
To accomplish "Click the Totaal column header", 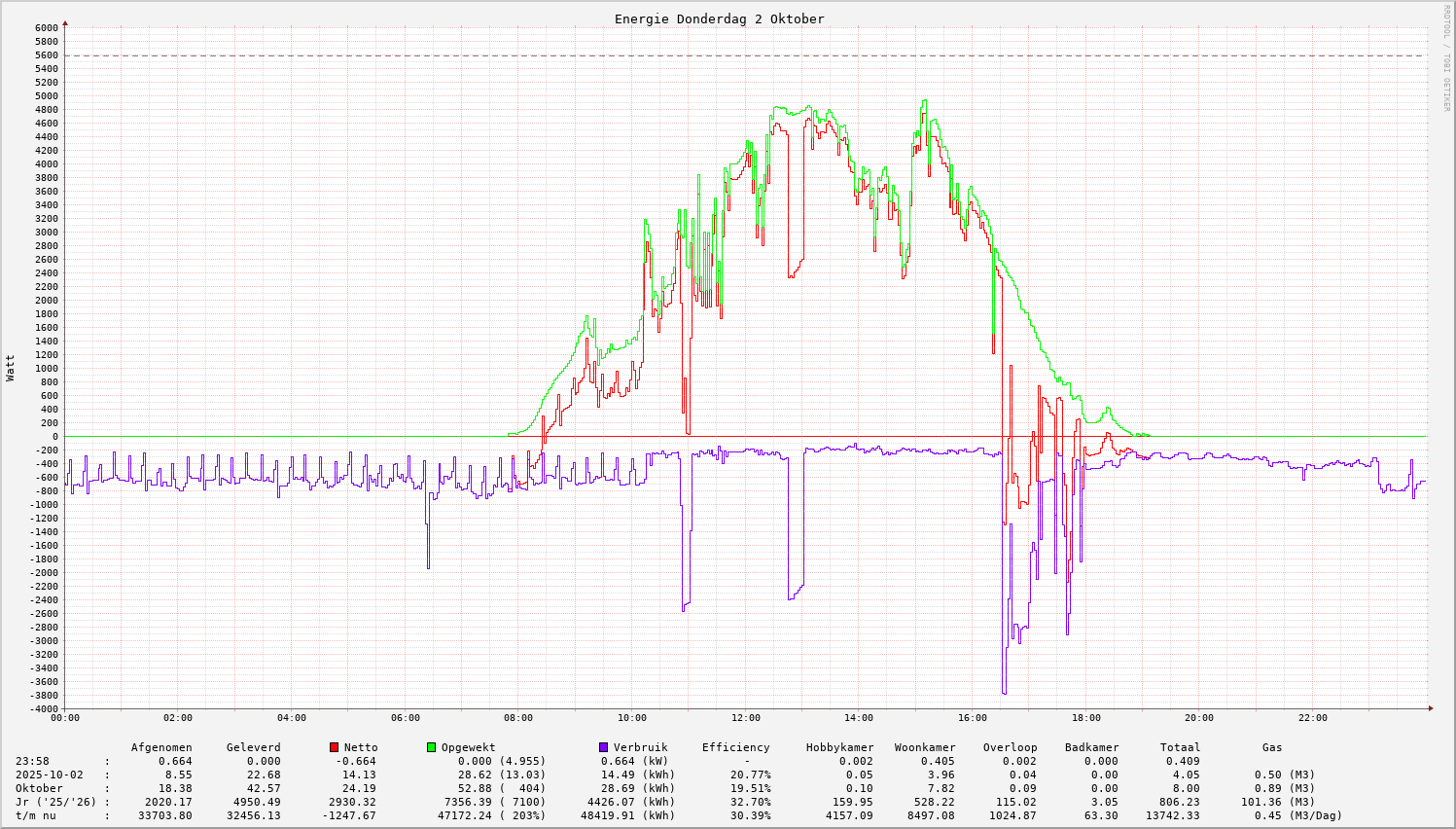I will tap(1180, 747).
